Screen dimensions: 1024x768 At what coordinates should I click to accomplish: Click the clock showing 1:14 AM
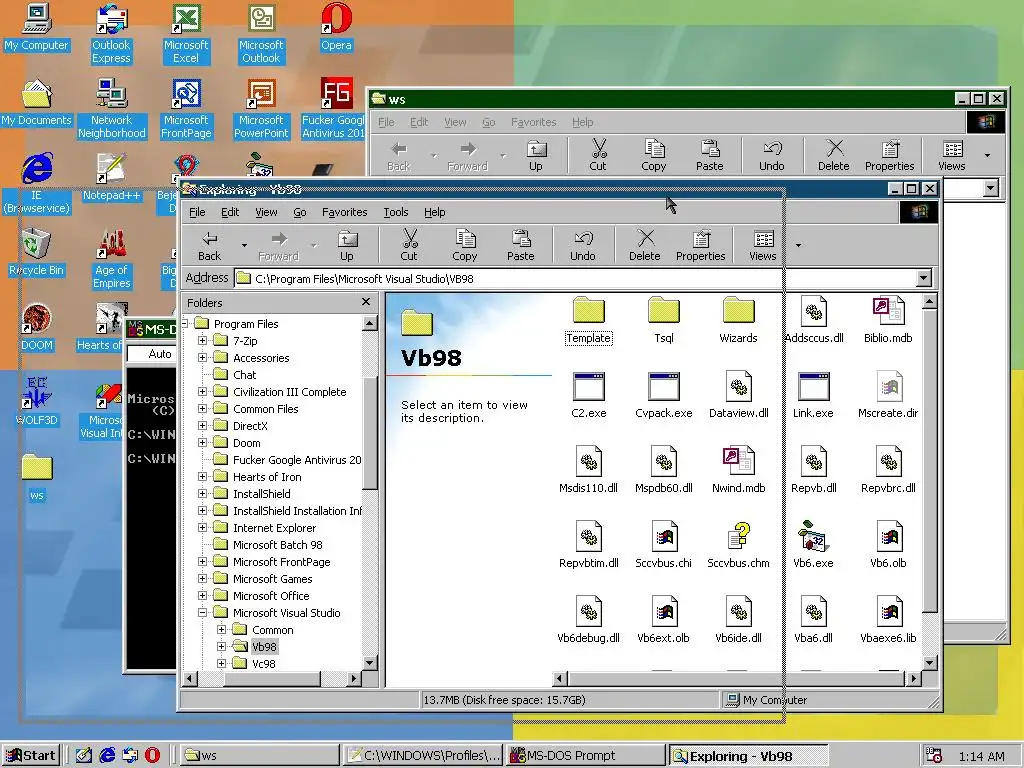tap(982, 756)
